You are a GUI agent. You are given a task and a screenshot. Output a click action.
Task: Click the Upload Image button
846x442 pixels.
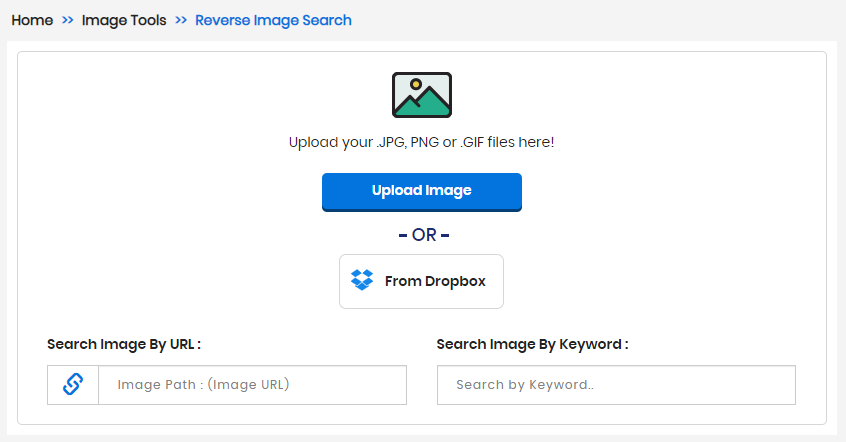click(x=422, y=192)
